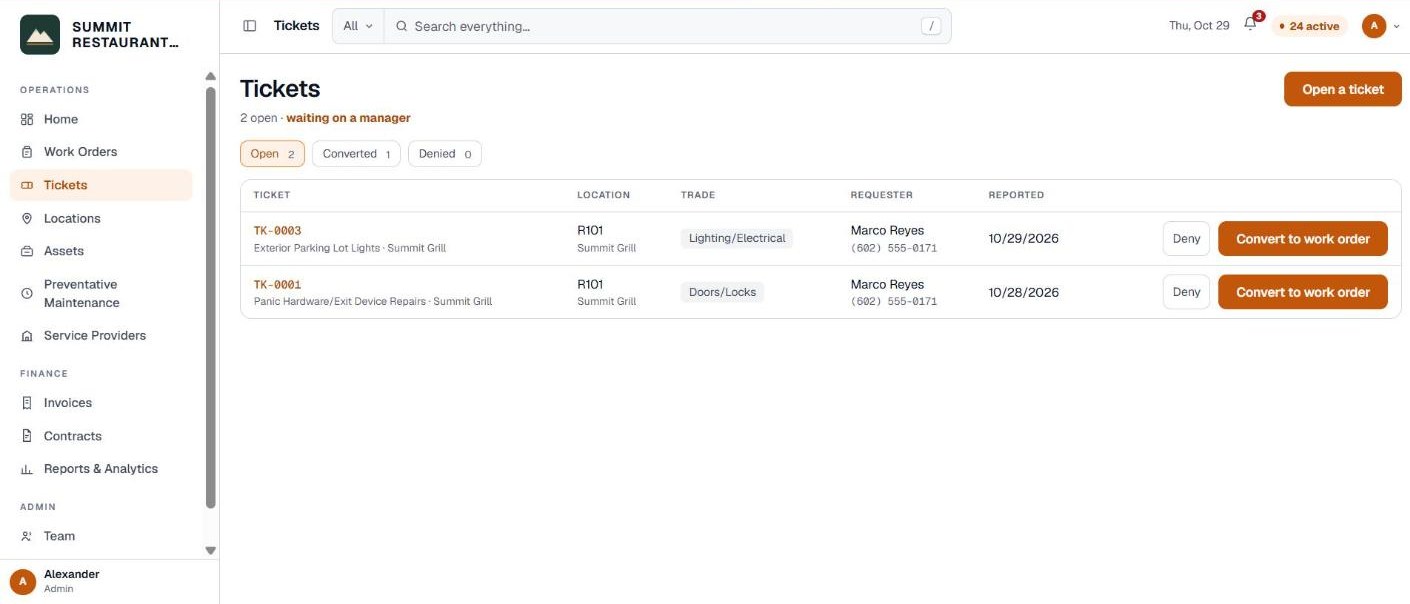Switch to the Denied tickets tab

444,154
